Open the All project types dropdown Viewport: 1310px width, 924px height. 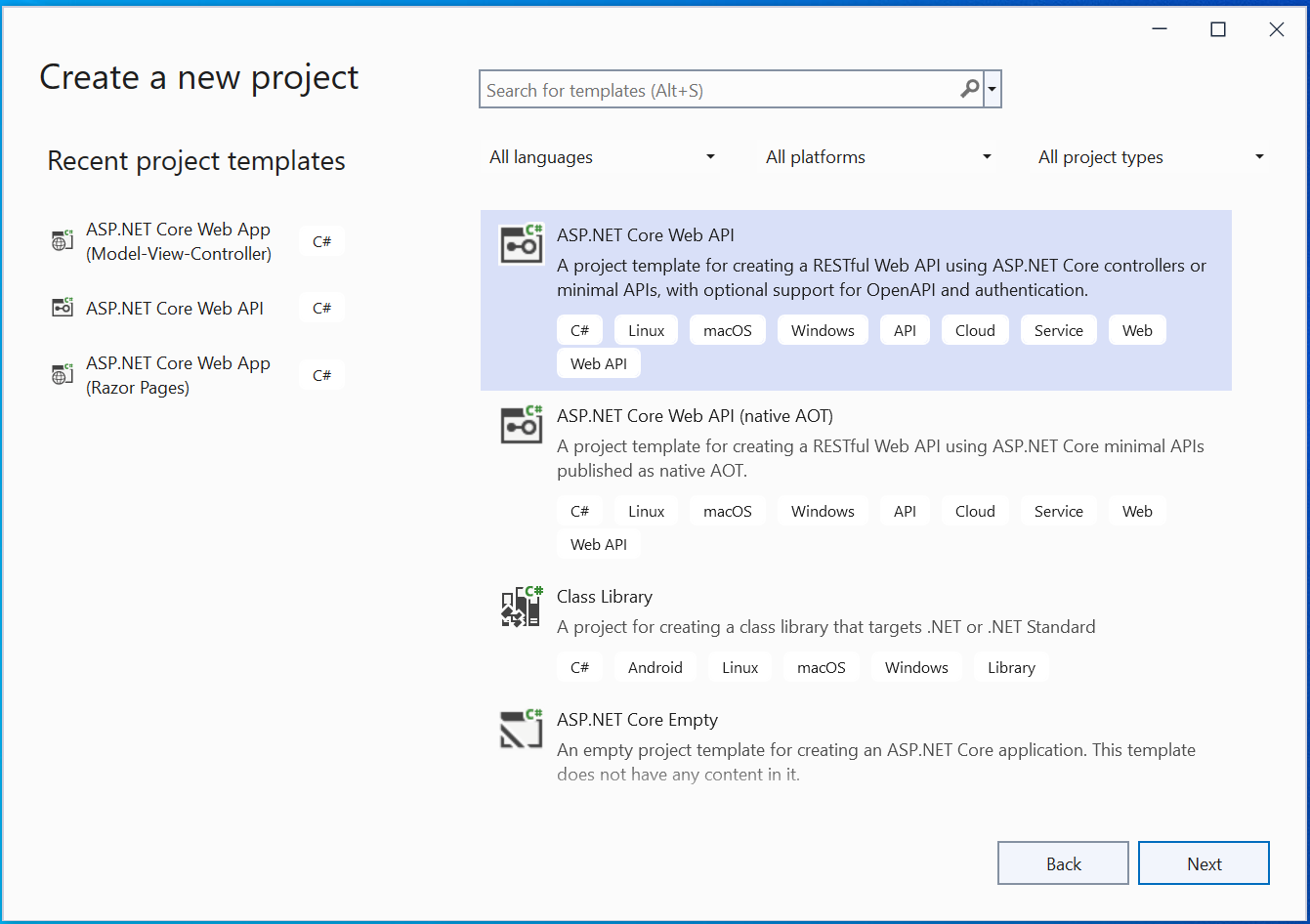tap(1151, 157)
